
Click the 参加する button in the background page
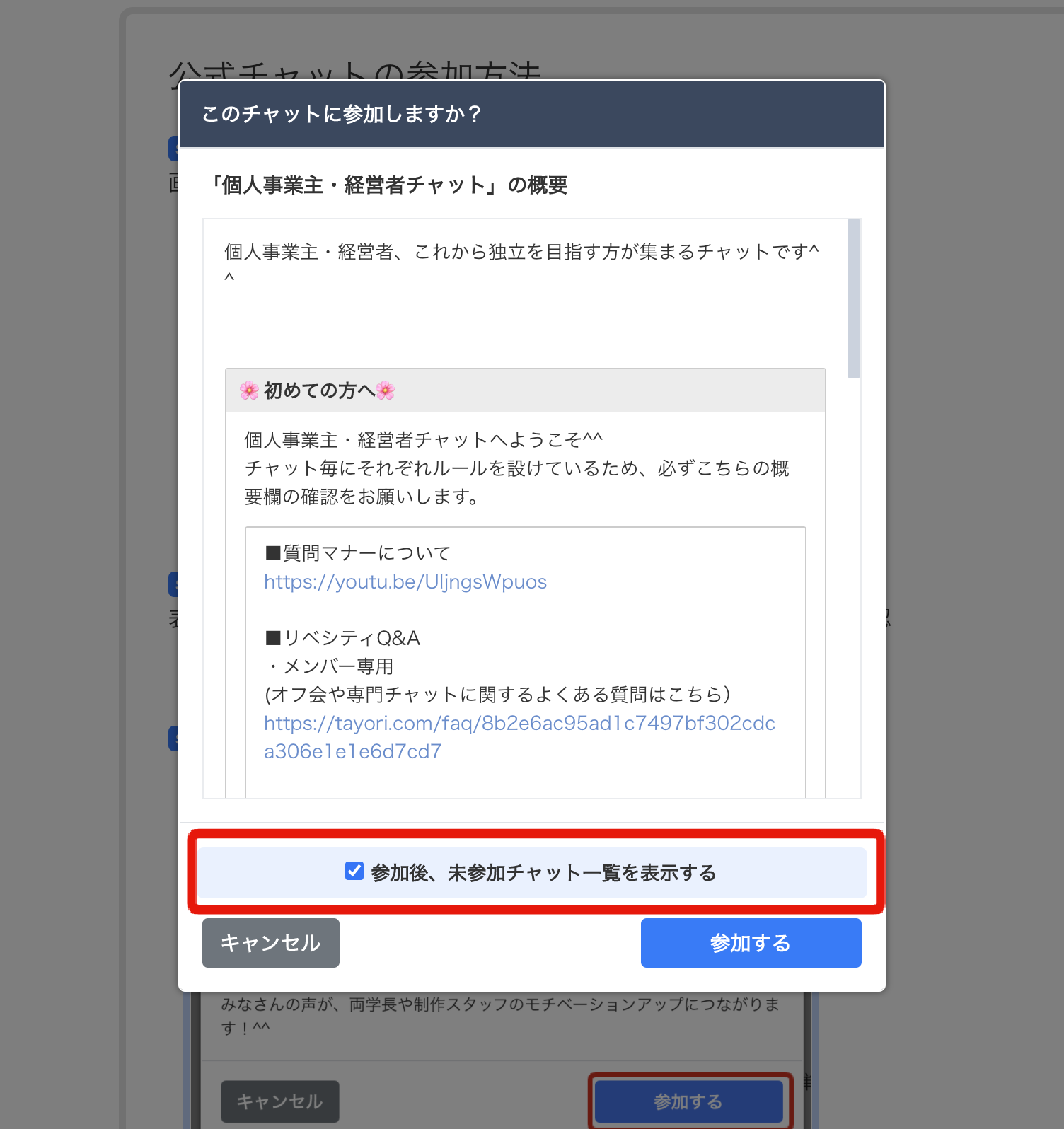[x=688, y=1101]
